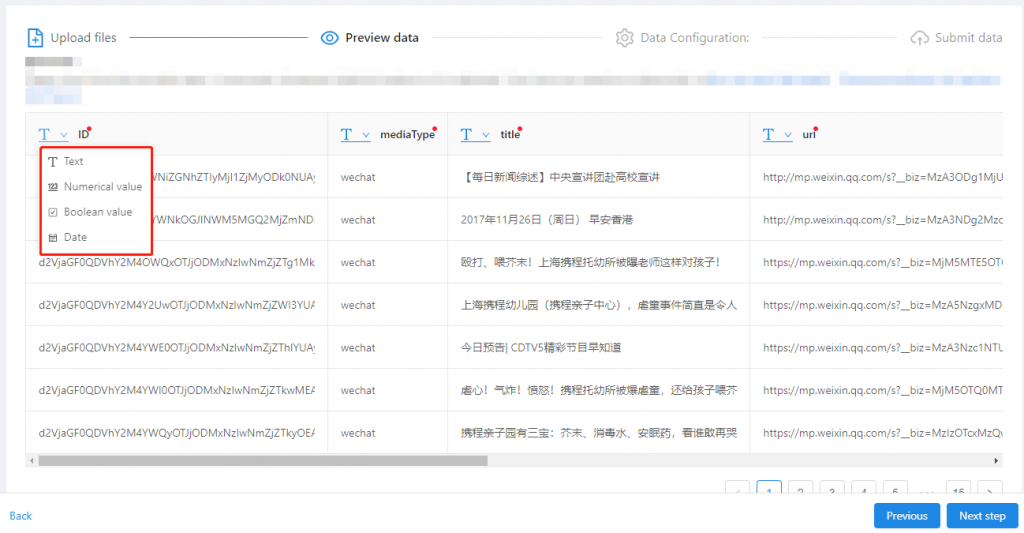
Task: Select Numerical value data type option
Action: pos(102,187)
